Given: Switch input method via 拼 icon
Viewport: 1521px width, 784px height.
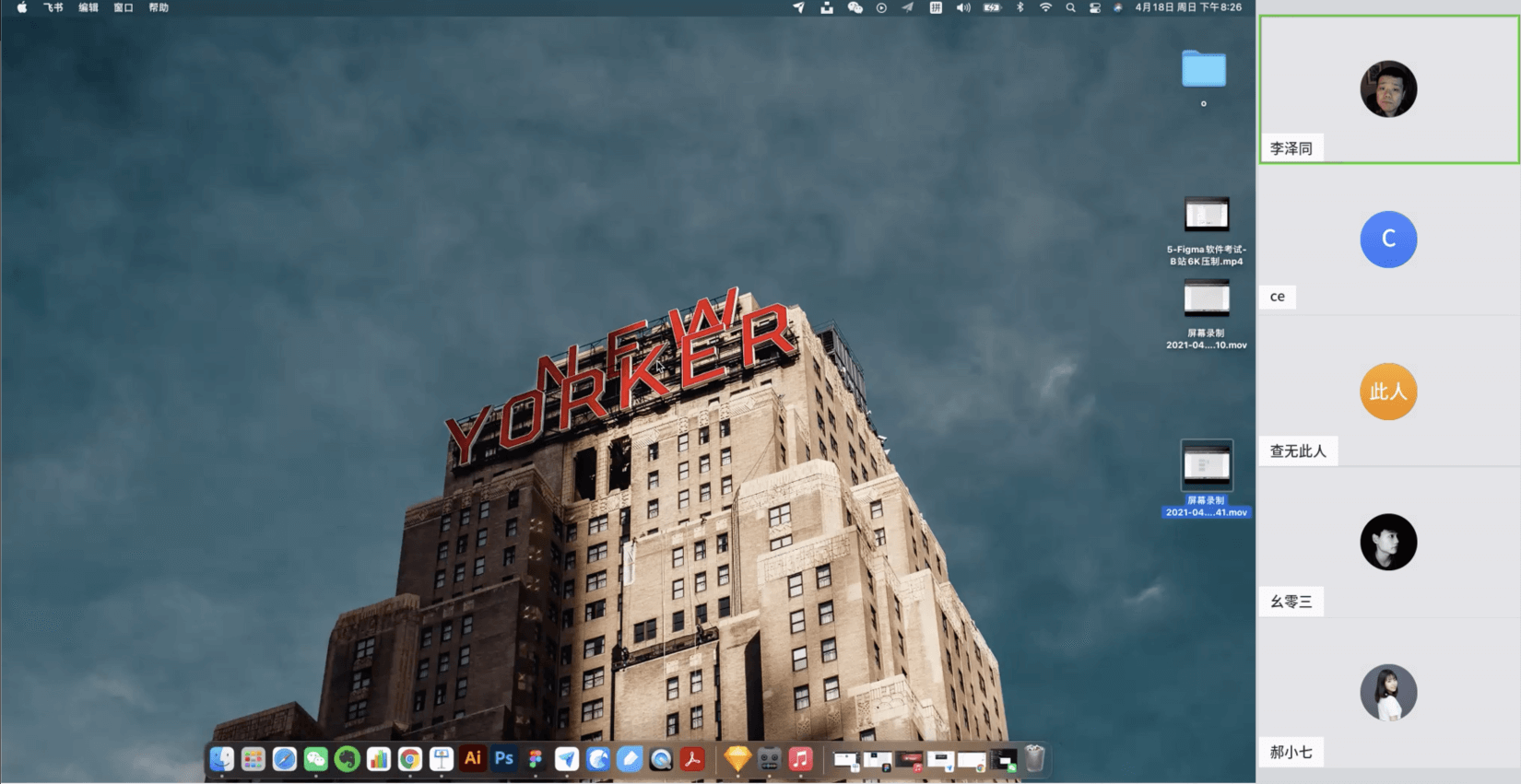Looking at the screenshot, I should [936, 7].
